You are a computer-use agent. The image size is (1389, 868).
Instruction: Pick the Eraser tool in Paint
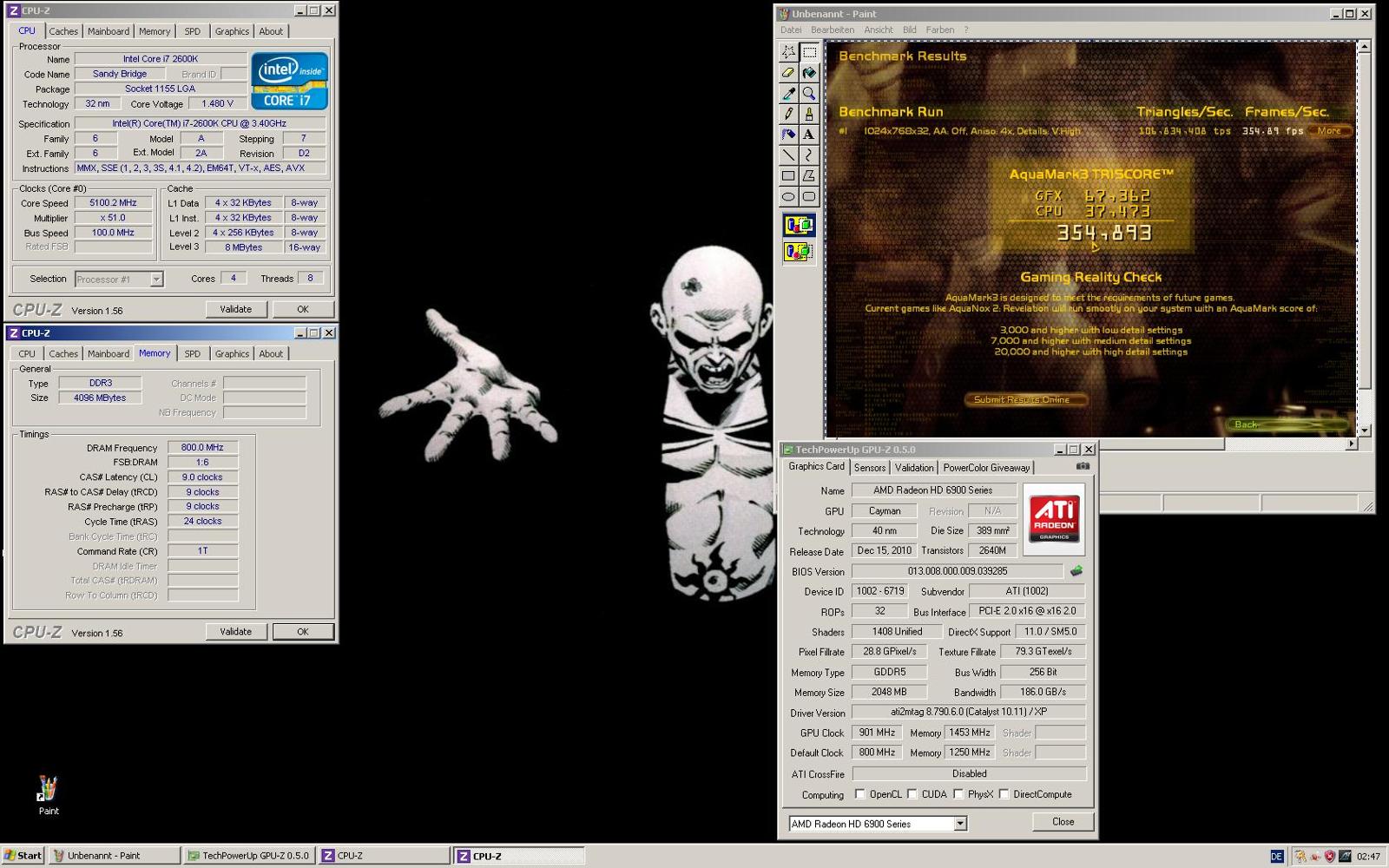pos(788,73)
